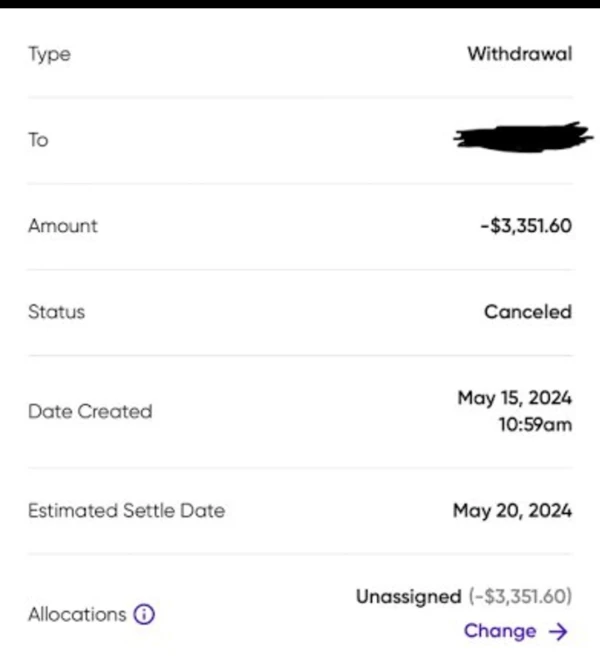Screen dimensions: 600x672
Task: Click the redacted recipient in To row
Action: pyautogui.click(x=516, y=138)
